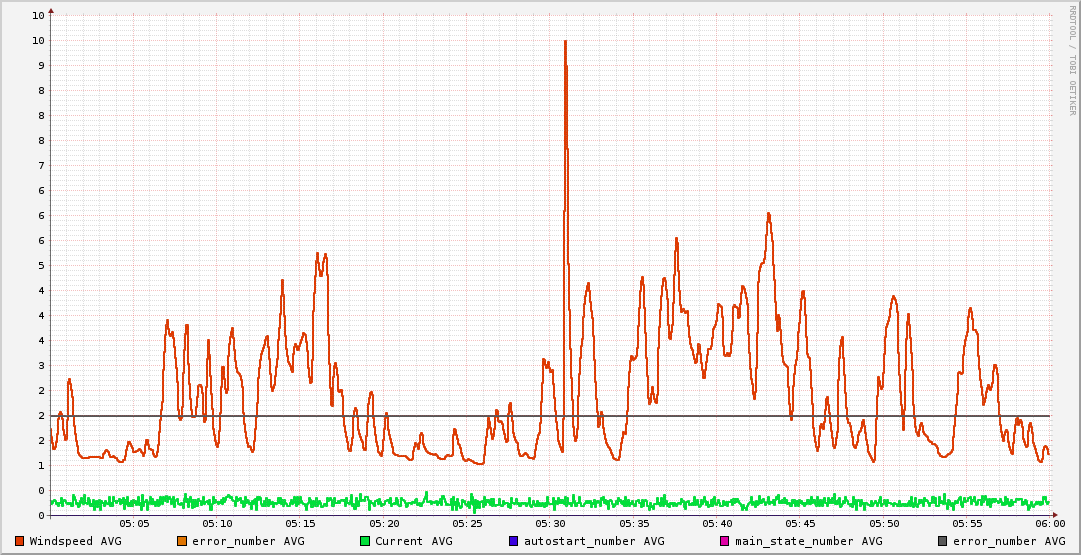The image size is (1081, 555).
Task: Click the orange error_number AVG legend swatch
Action: tap(181, 541)
